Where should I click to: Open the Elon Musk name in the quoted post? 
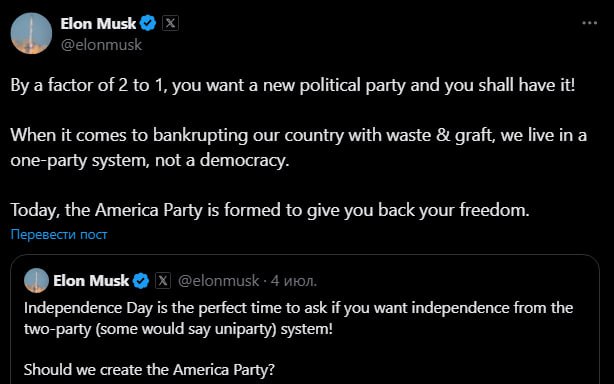click(x=91, y=281)
